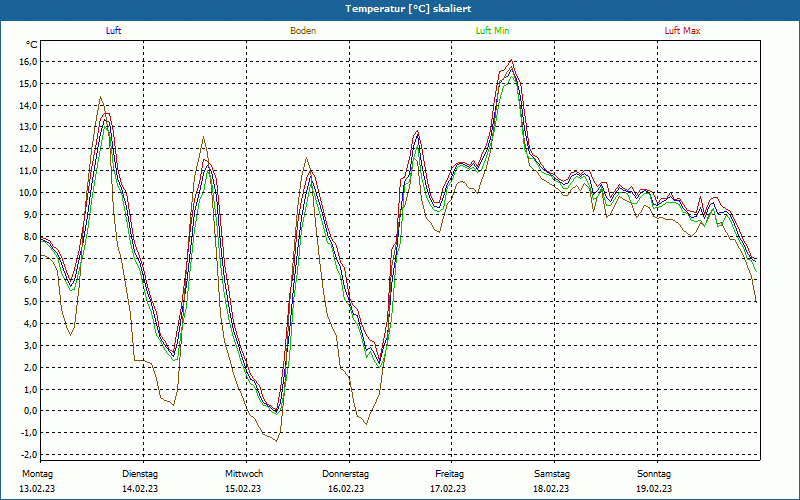Click the date 19.02.23

654,489
